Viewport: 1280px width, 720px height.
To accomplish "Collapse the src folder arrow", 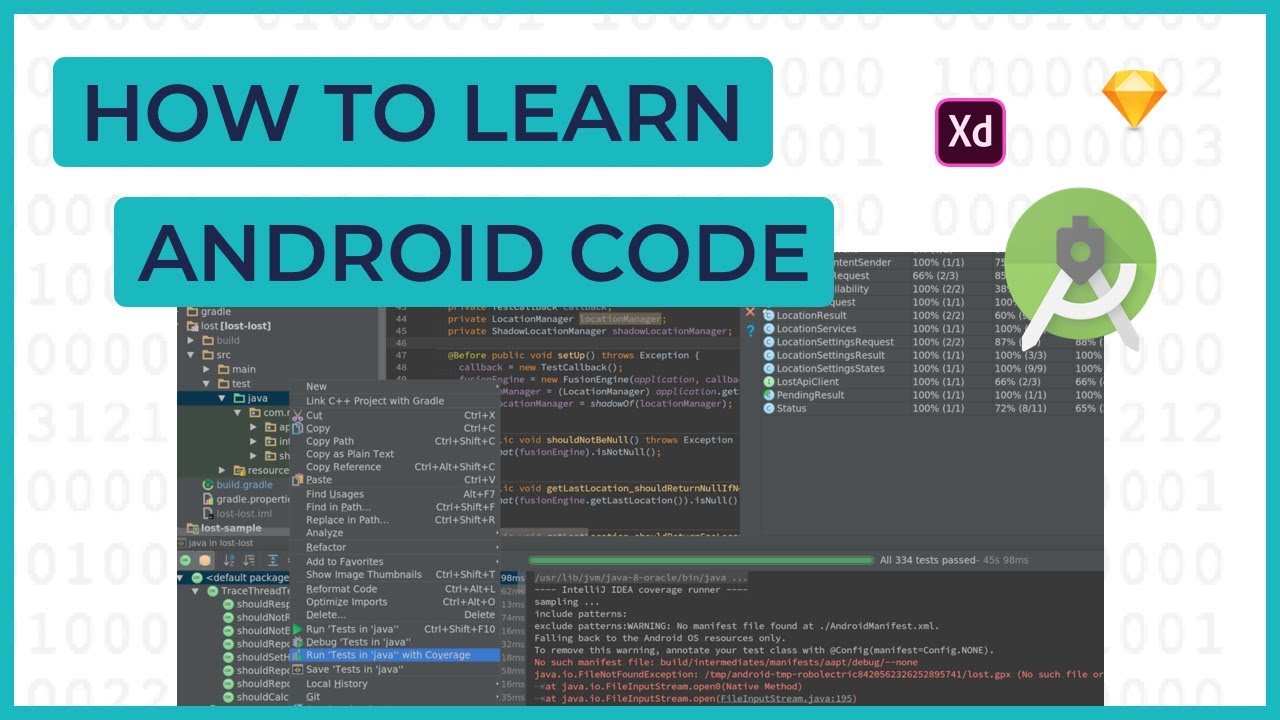I will coord(192,355).
